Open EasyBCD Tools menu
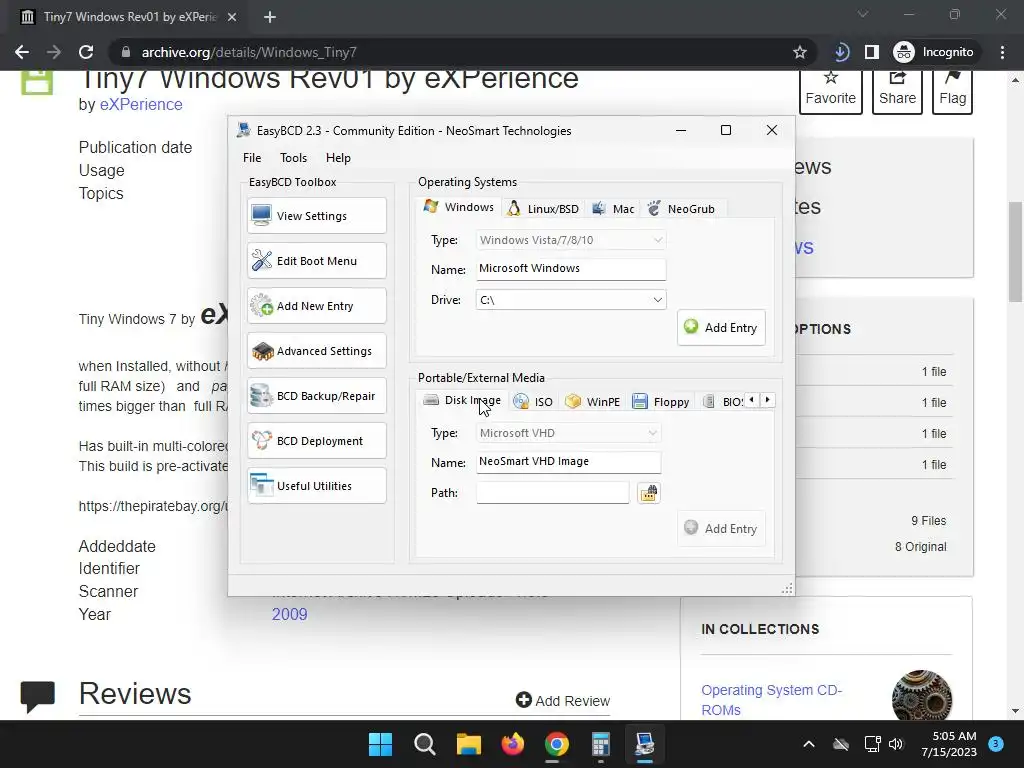 pyautogui.click(x=293, y=157)
